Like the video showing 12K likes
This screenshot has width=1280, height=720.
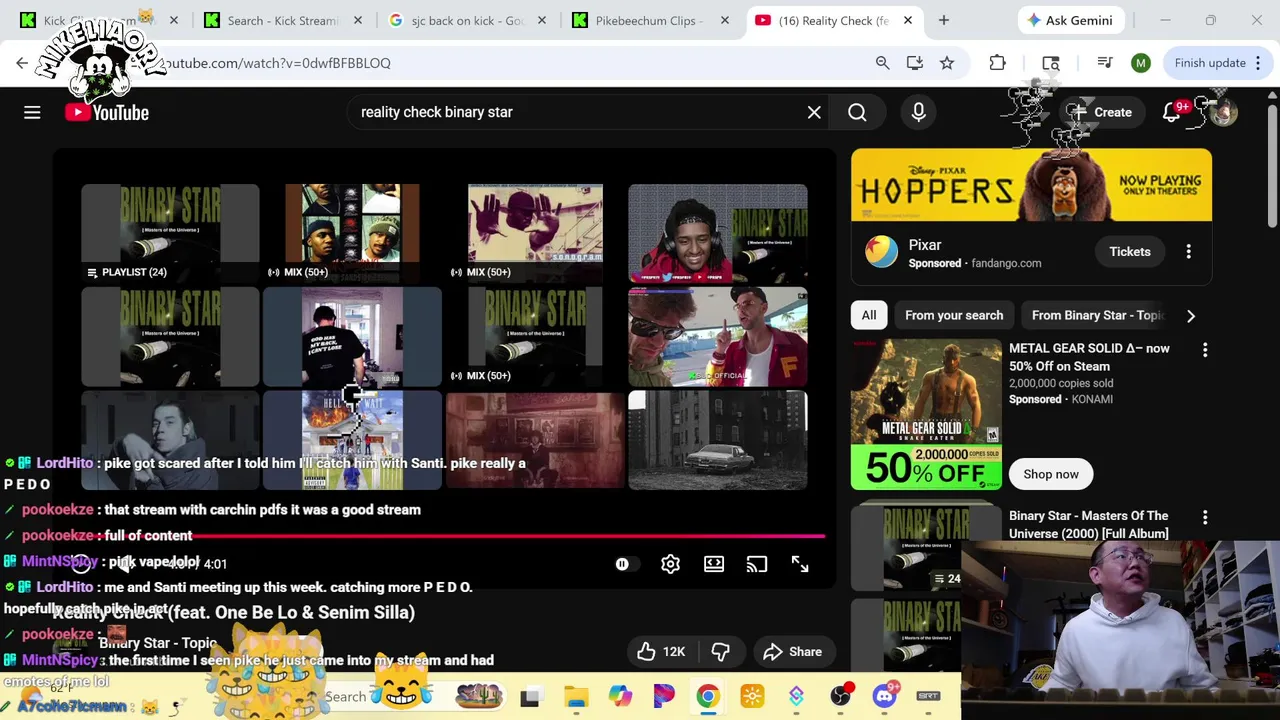coord(662,652)
